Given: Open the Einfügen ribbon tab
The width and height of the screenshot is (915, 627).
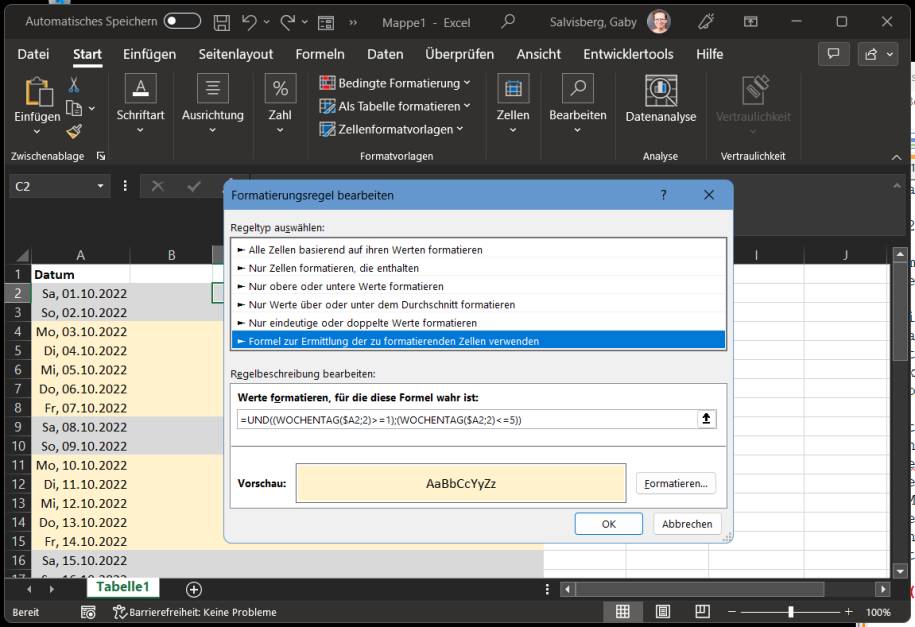Looking at the screenshot, I should click(x=148, y=54).
